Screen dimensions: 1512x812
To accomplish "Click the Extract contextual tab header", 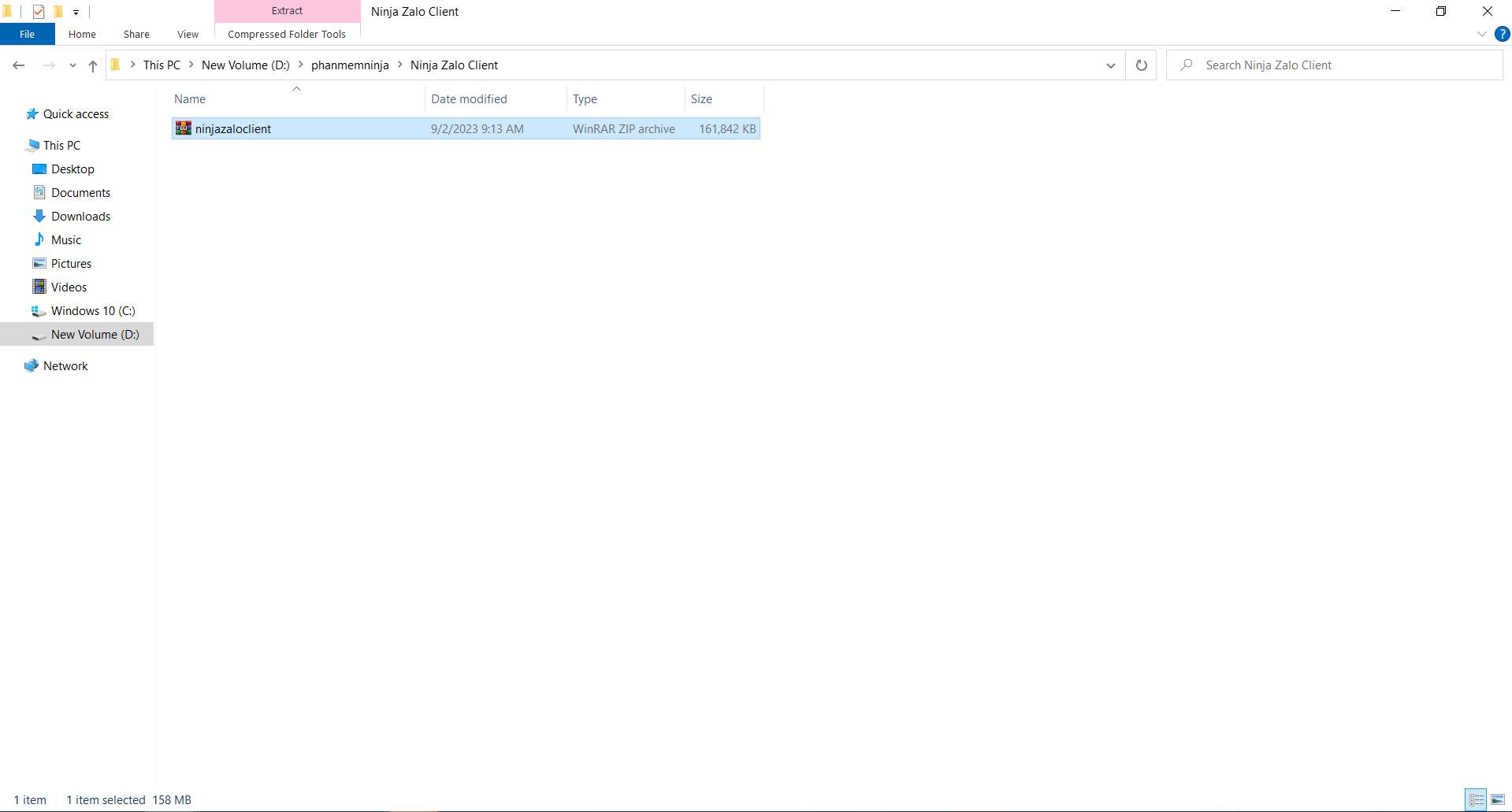I will (287, 11).
